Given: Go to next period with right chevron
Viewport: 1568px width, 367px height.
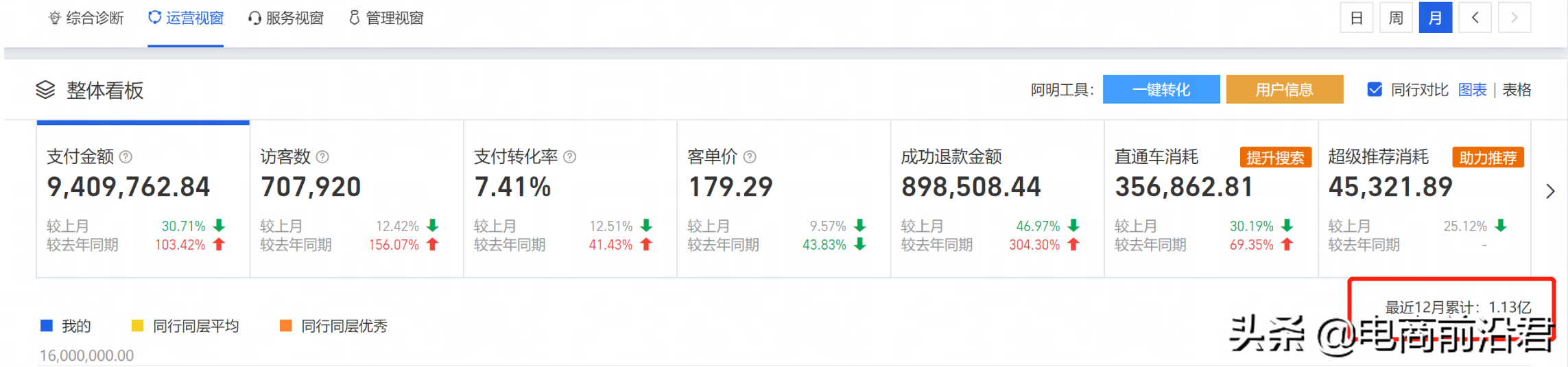Looking at the screenshot, I should (1514, 18).
